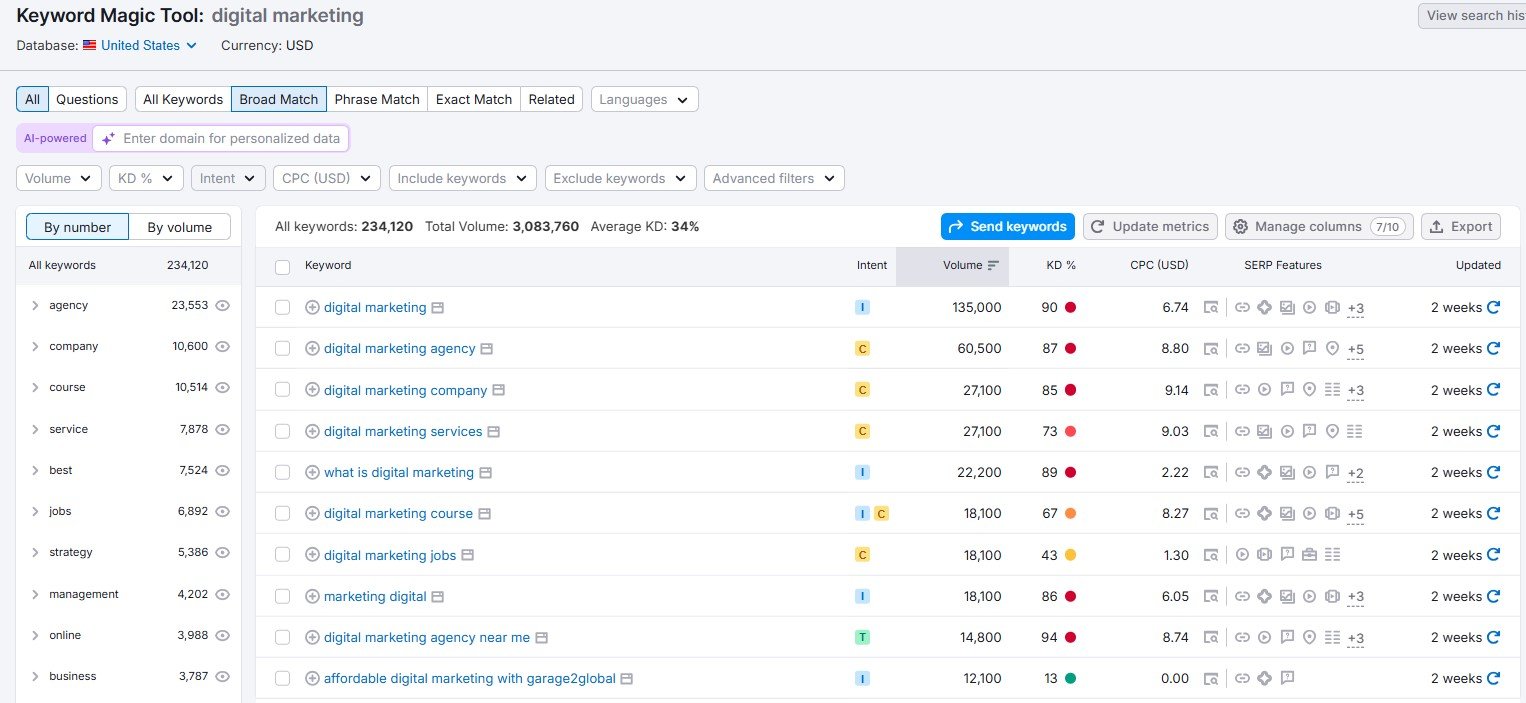
Task: Open SERP preview for digital marketing keyword
Action: tap(437, 307)
